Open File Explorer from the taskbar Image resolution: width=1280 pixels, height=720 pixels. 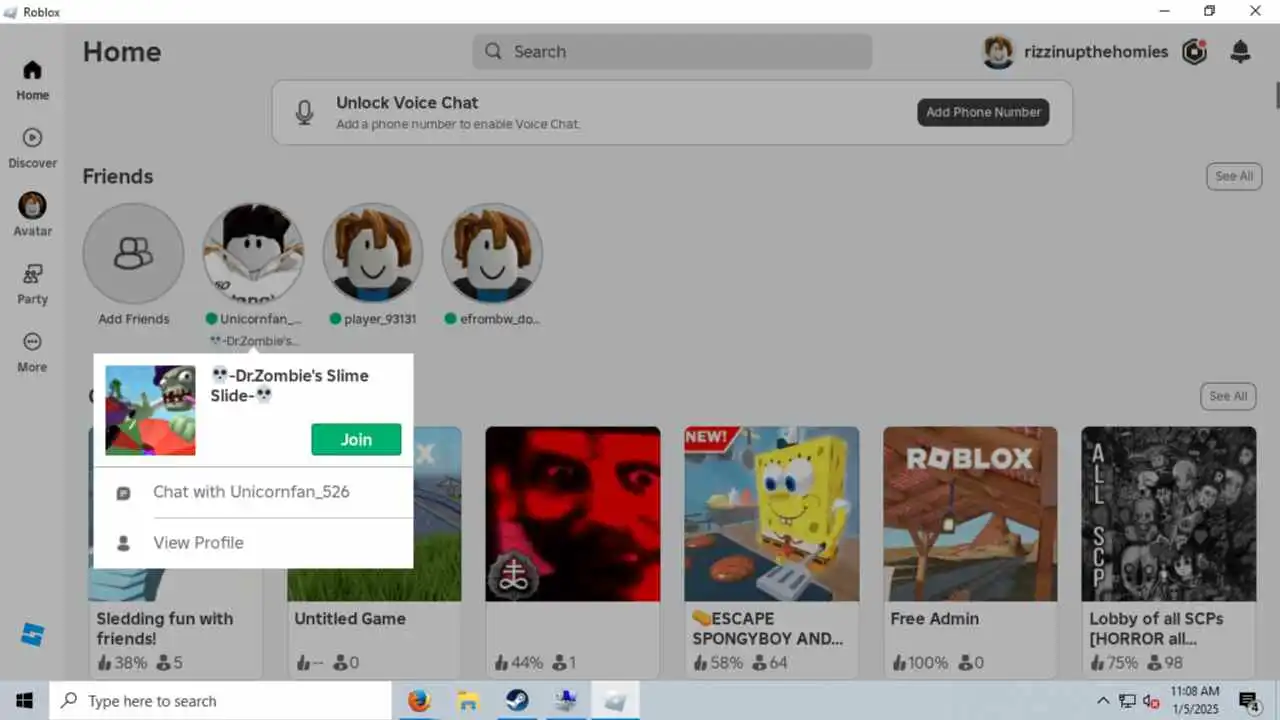pyautogui.click(x=468, y=701)
